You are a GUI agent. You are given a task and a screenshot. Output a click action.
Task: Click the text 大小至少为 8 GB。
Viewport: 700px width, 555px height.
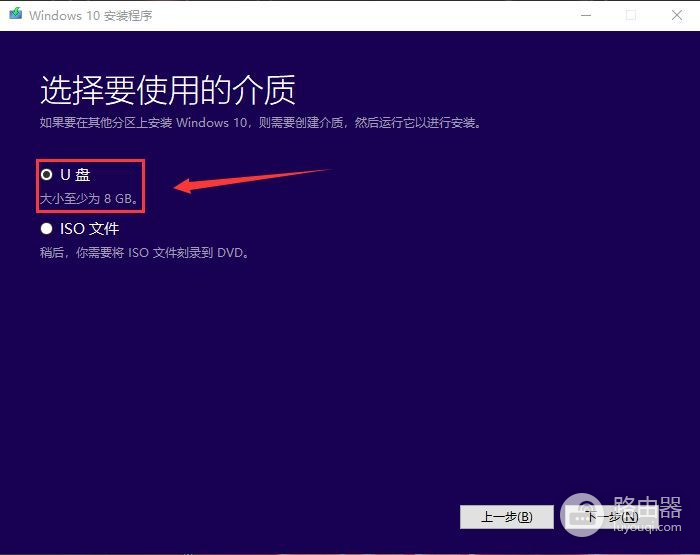[89, 198]
